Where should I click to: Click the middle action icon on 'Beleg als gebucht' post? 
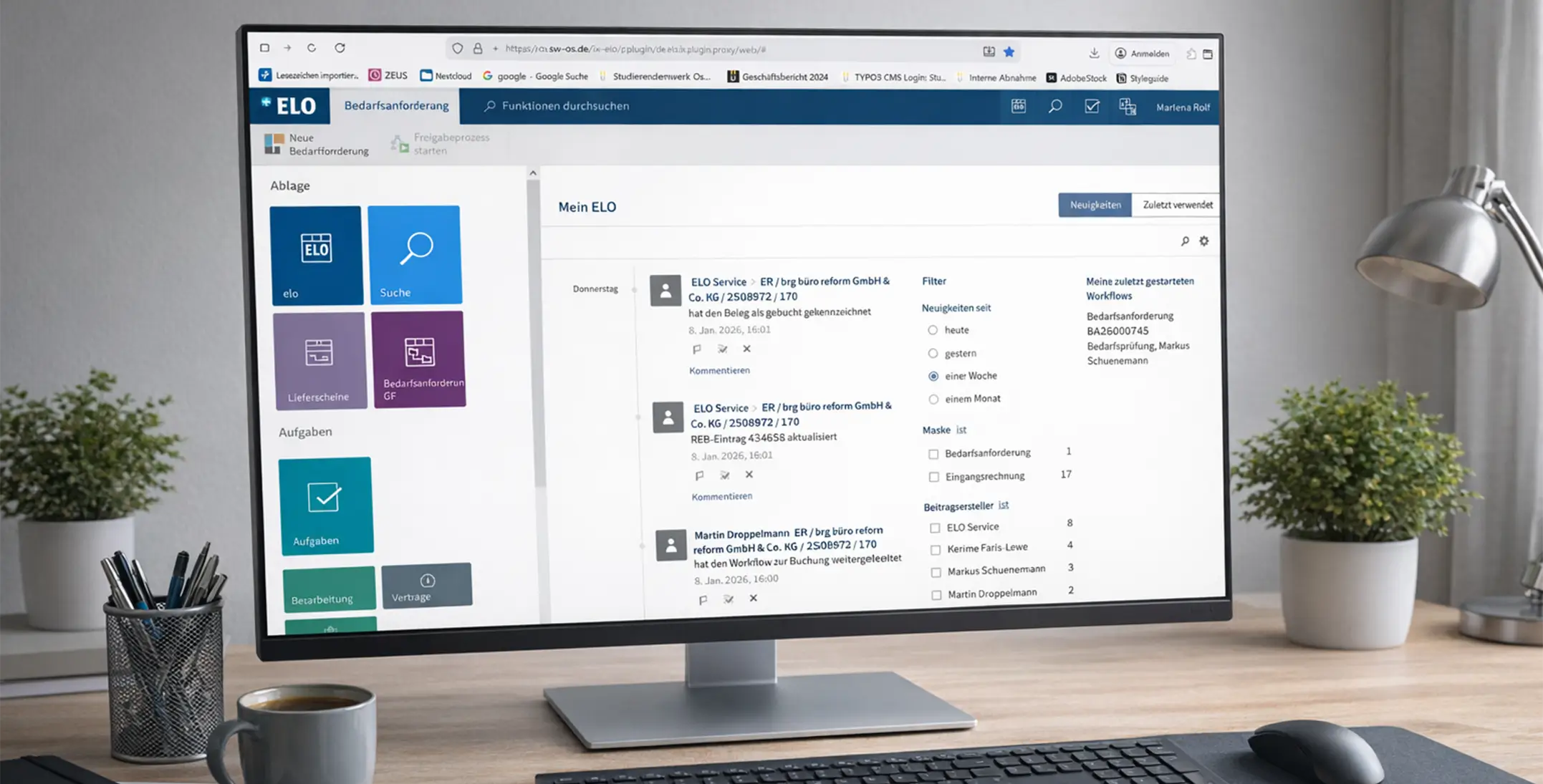[x=723, y=349]
